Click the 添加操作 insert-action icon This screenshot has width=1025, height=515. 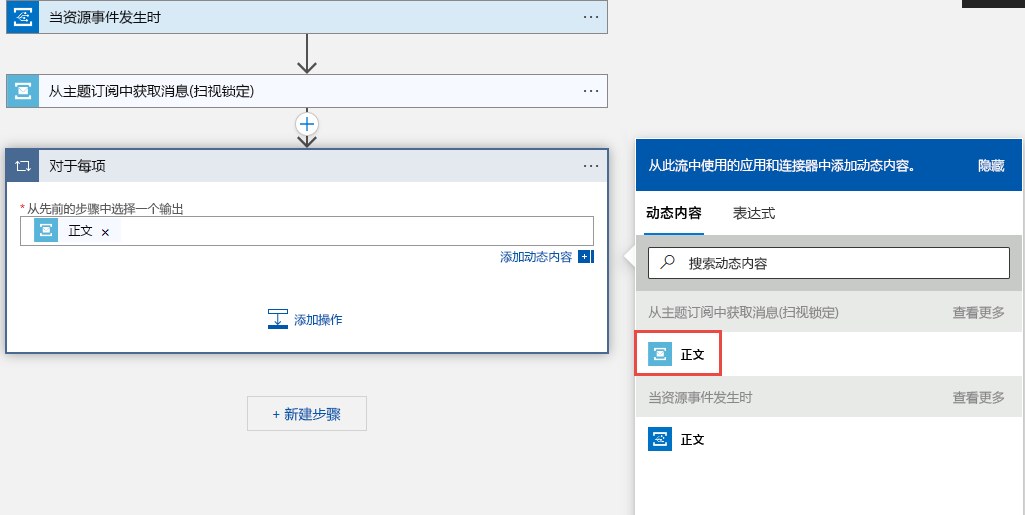[x=278, y=319]
